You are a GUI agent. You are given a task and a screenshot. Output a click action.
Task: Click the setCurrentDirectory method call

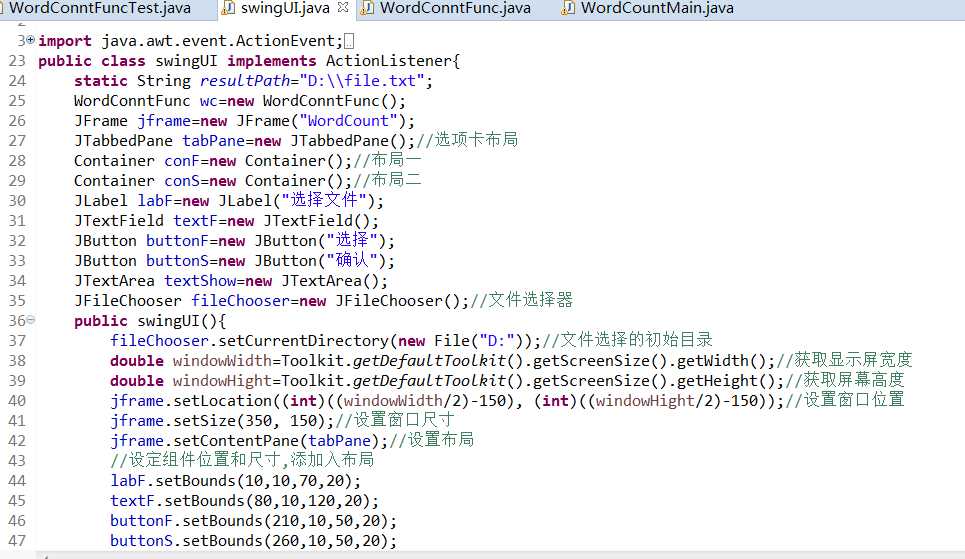click(303, 341)
